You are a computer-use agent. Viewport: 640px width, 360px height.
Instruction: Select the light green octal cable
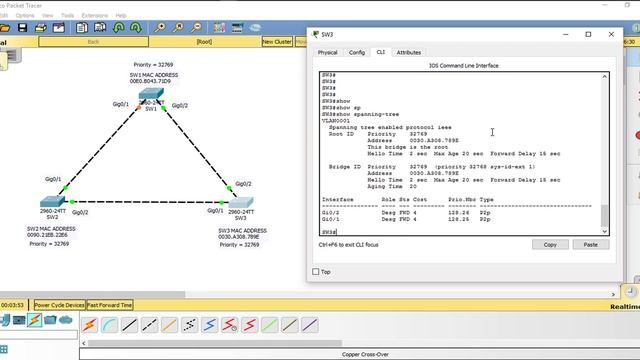[x=269, y=325]
